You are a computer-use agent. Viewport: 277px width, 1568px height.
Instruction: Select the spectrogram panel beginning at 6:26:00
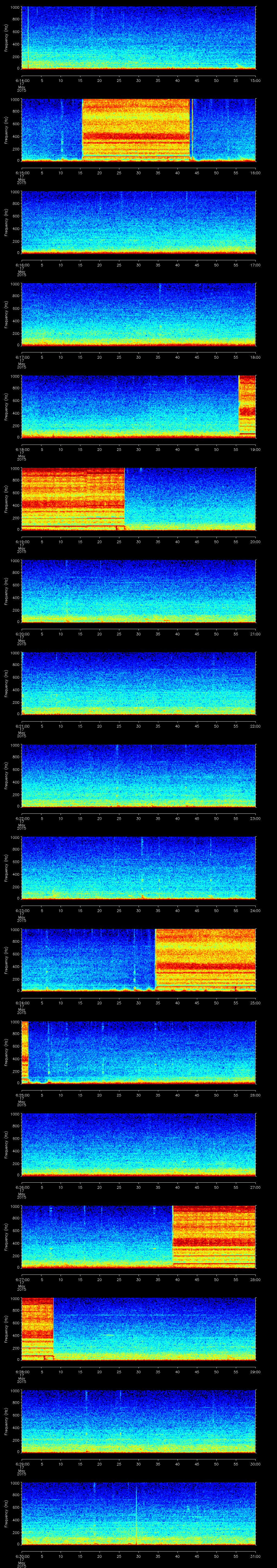[139, 1144]
